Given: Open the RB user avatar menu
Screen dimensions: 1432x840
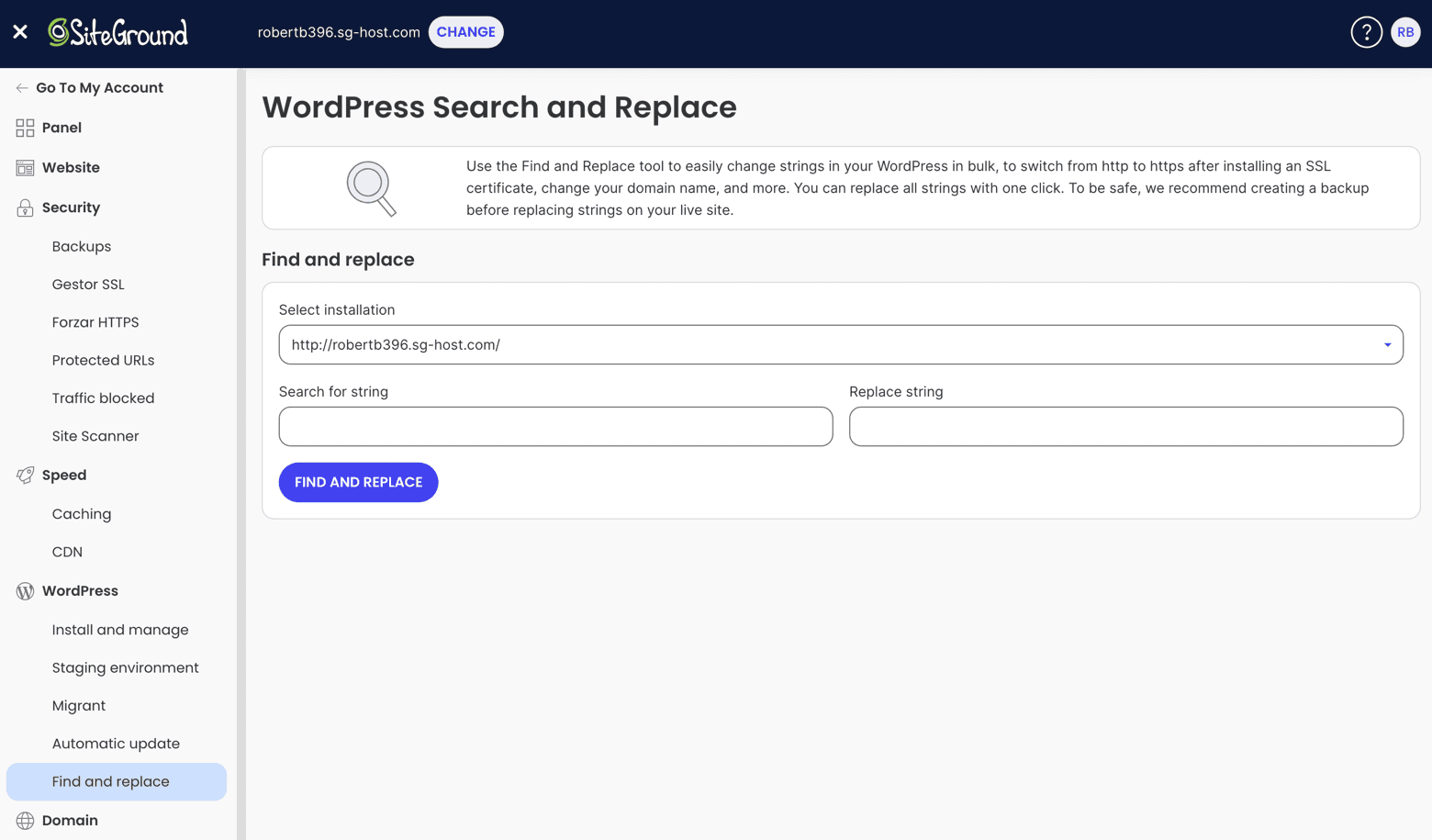Looking at the screenshot, I should [1405, 32].
